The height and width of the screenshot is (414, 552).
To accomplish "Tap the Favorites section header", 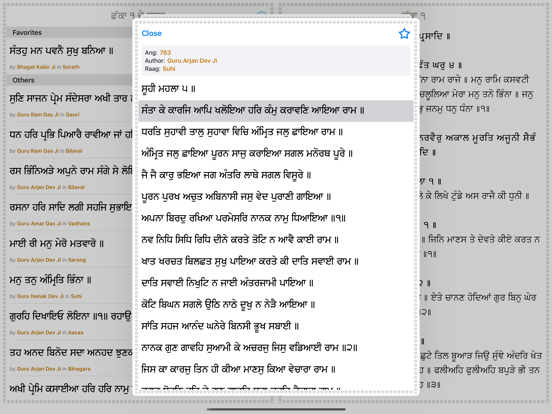I will [70, 32].
